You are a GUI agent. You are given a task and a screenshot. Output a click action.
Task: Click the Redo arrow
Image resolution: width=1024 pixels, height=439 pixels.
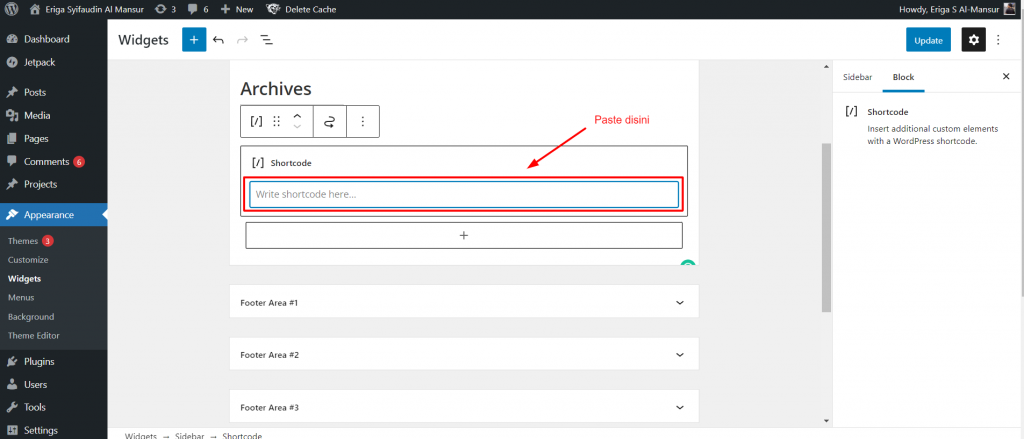[x=242, y=40]
